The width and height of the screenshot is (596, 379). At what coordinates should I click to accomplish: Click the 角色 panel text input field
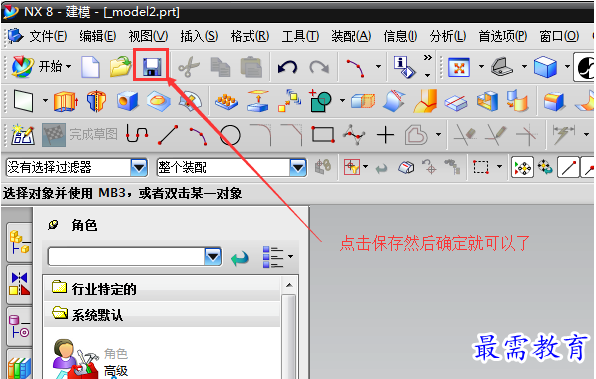click(x=127, y=257)
